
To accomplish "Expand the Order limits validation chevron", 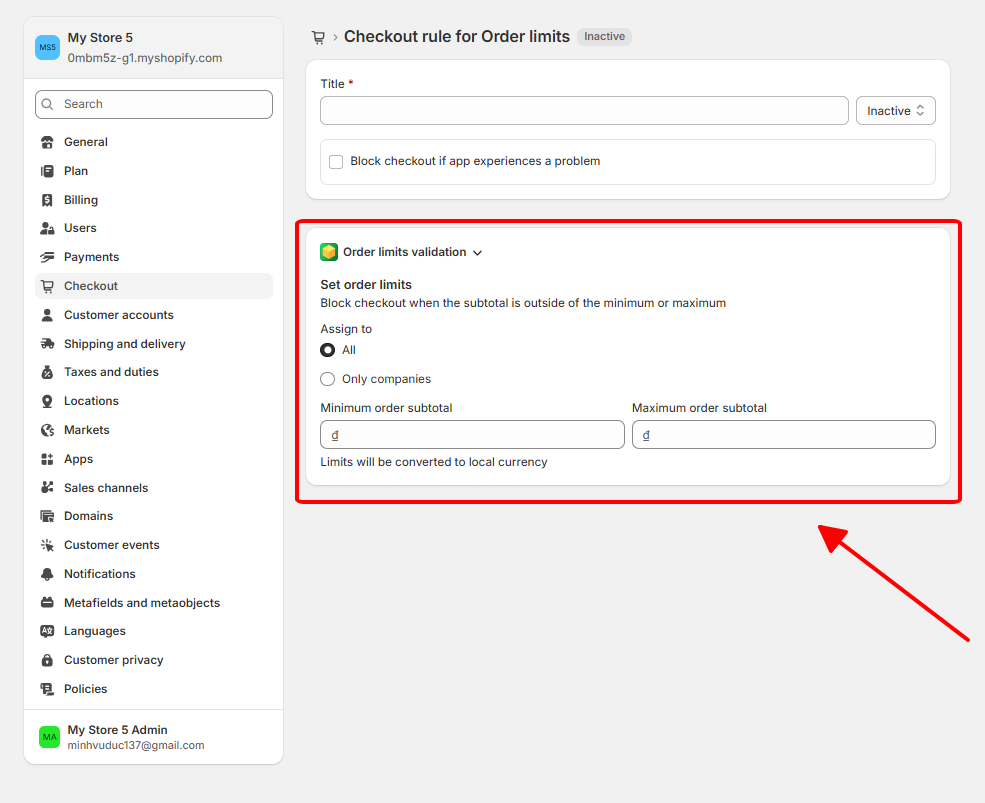I will [477, 253].
